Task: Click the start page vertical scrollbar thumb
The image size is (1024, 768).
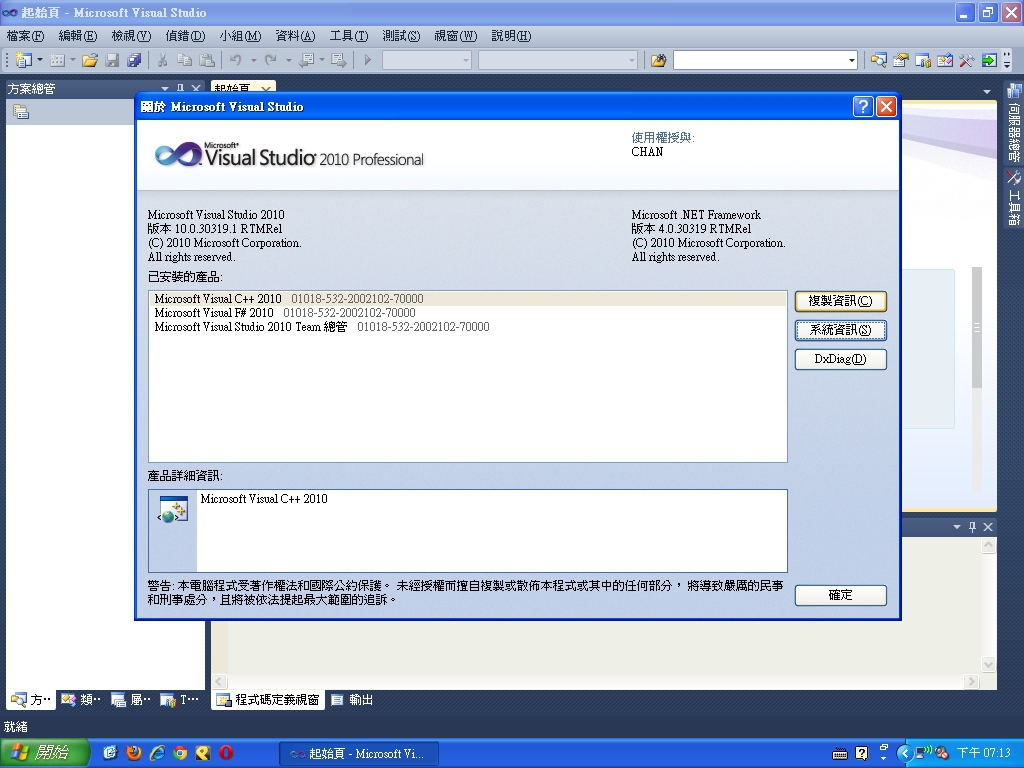Action: point(977,327)
